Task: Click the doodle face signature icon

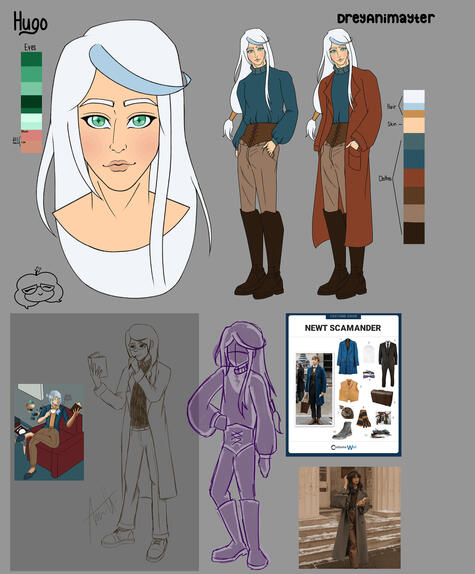Action: point(38,287)
